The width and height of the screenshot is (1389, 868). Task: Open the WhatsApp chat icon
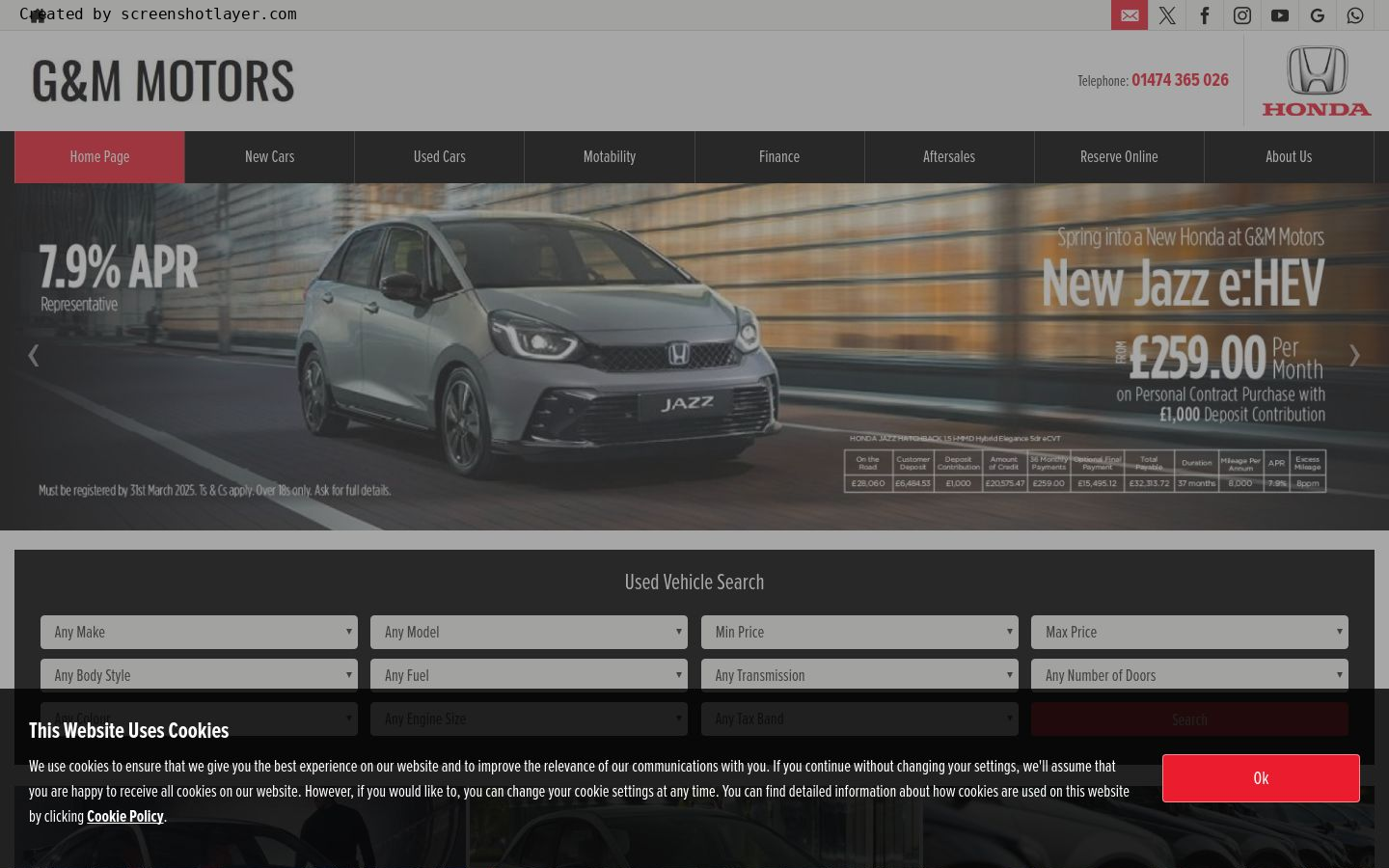(1355, 15)
